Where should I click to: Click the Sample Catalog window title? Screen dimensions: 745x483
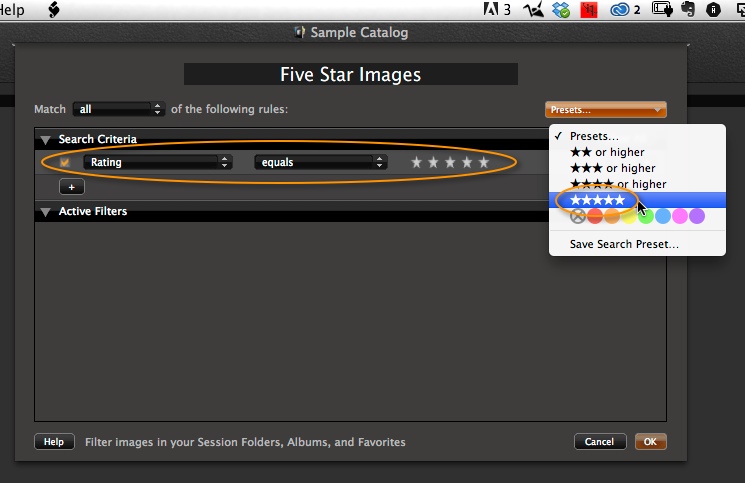click(359, 32)
